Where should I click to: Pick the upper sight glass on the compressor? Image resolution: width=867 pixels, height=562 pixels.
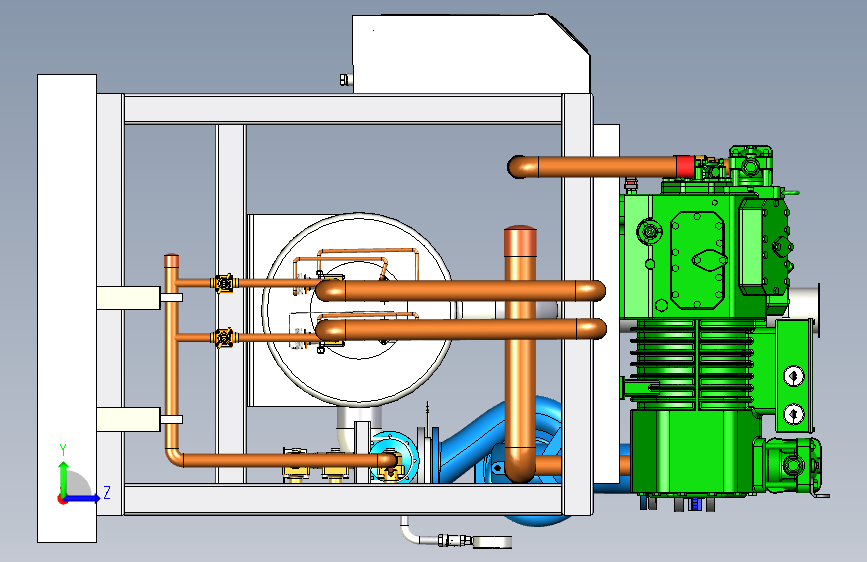point(794,376)
